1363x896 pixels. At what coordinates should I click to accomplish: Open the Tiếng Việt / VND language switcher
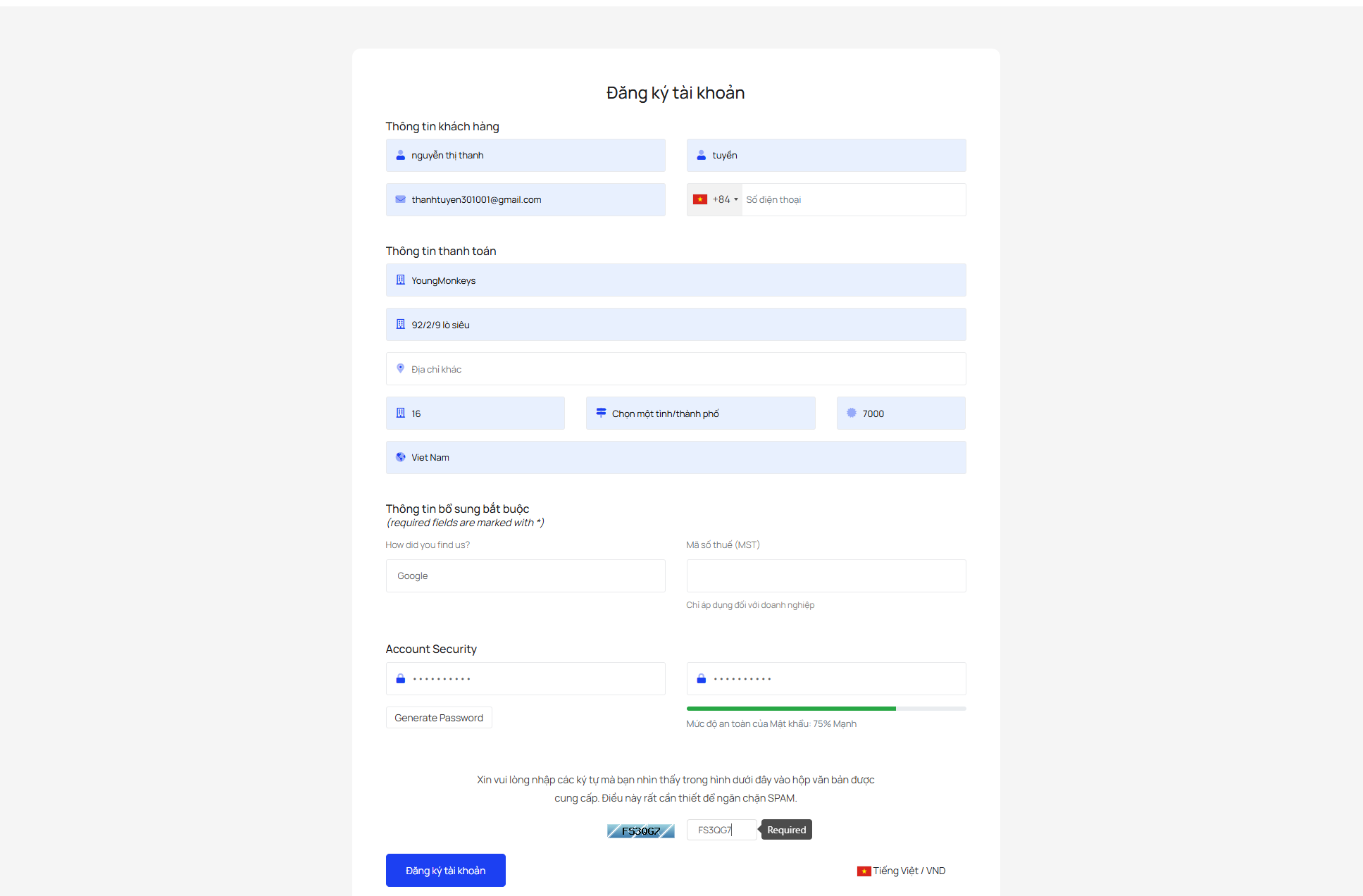click(902, 871)
